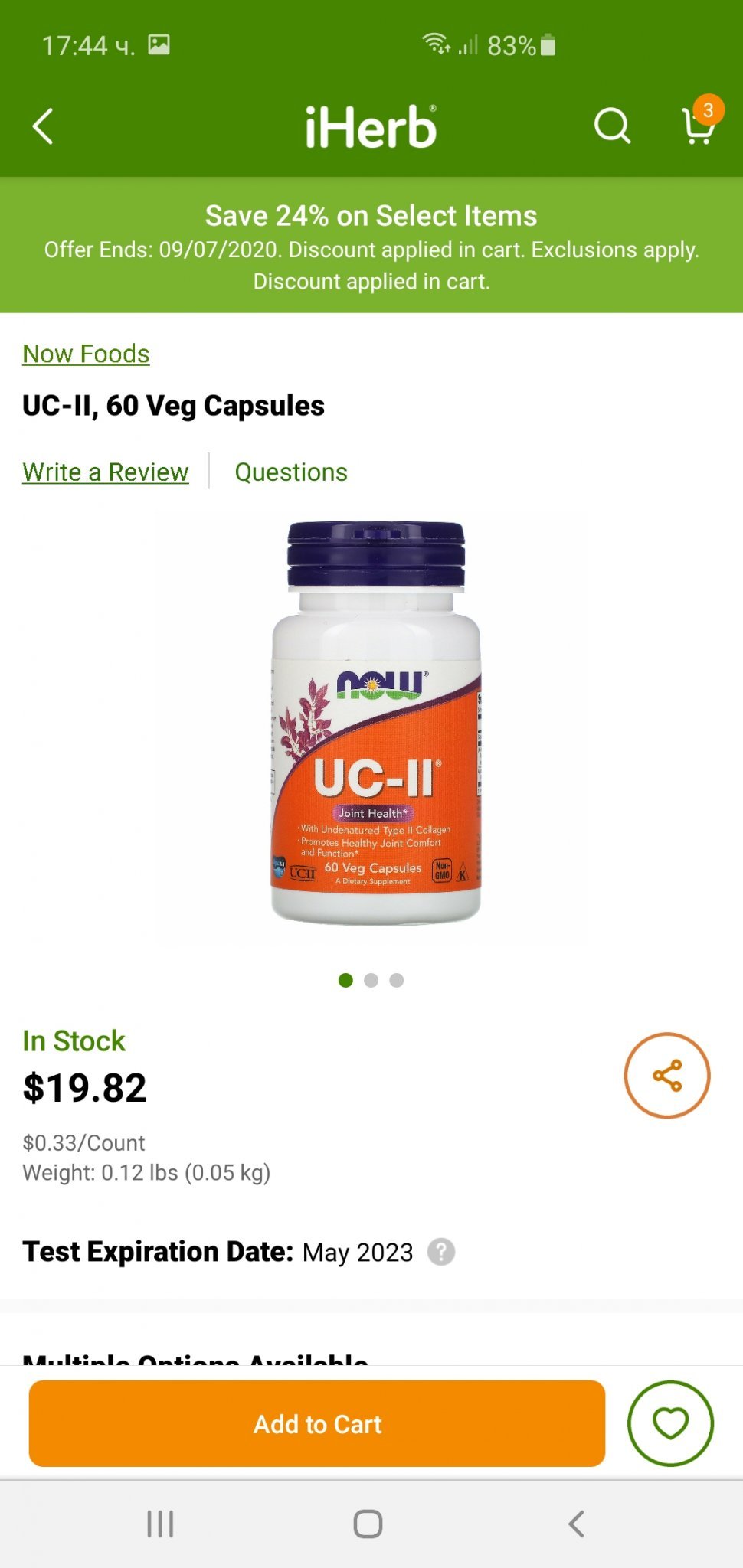Screen dimensions: 743x1568
Task: Tap the Add to Cart button
Action: (317, 1423)
